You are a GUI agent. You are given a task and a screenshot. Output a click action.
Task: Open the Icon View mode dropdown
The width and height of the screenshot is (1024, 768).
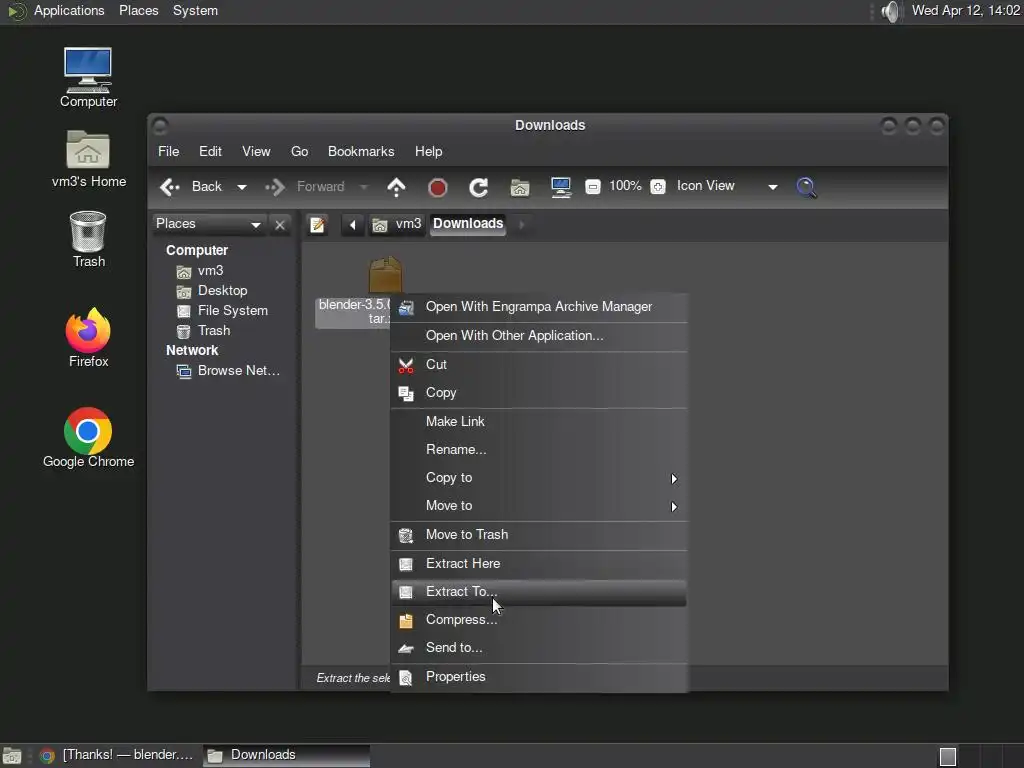(727, 187)
